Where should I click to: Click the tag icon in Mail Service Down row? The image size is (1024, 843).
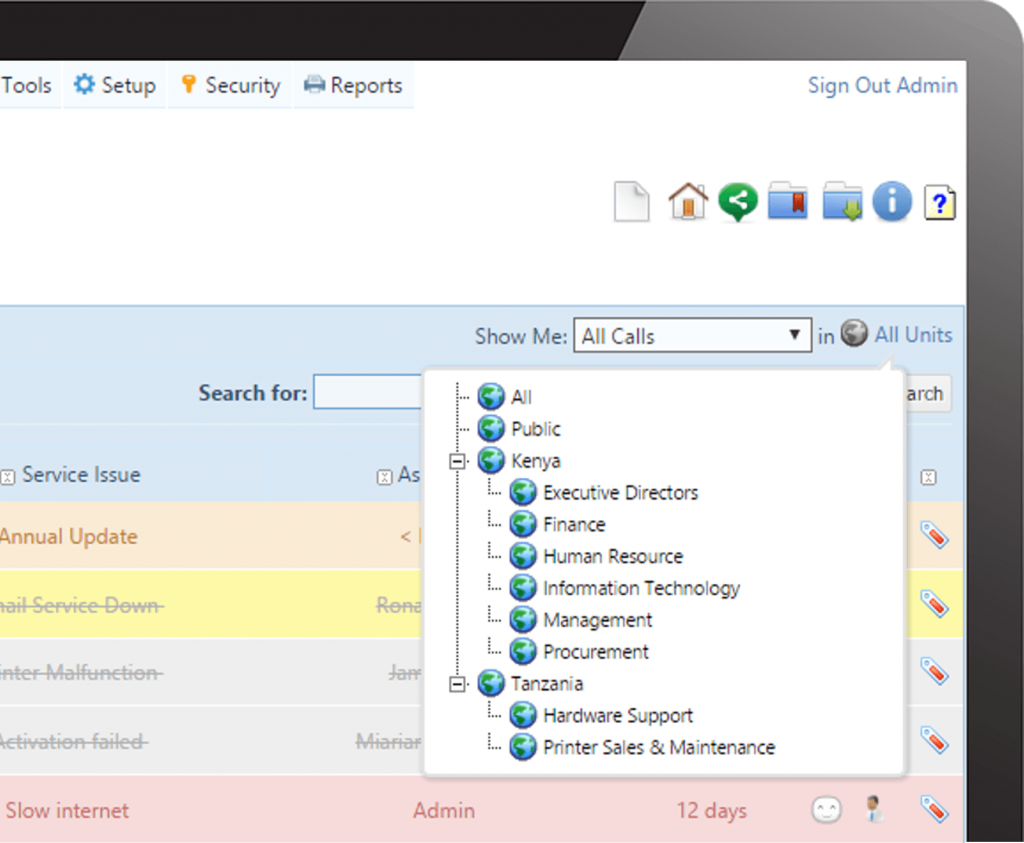[934, 603]
